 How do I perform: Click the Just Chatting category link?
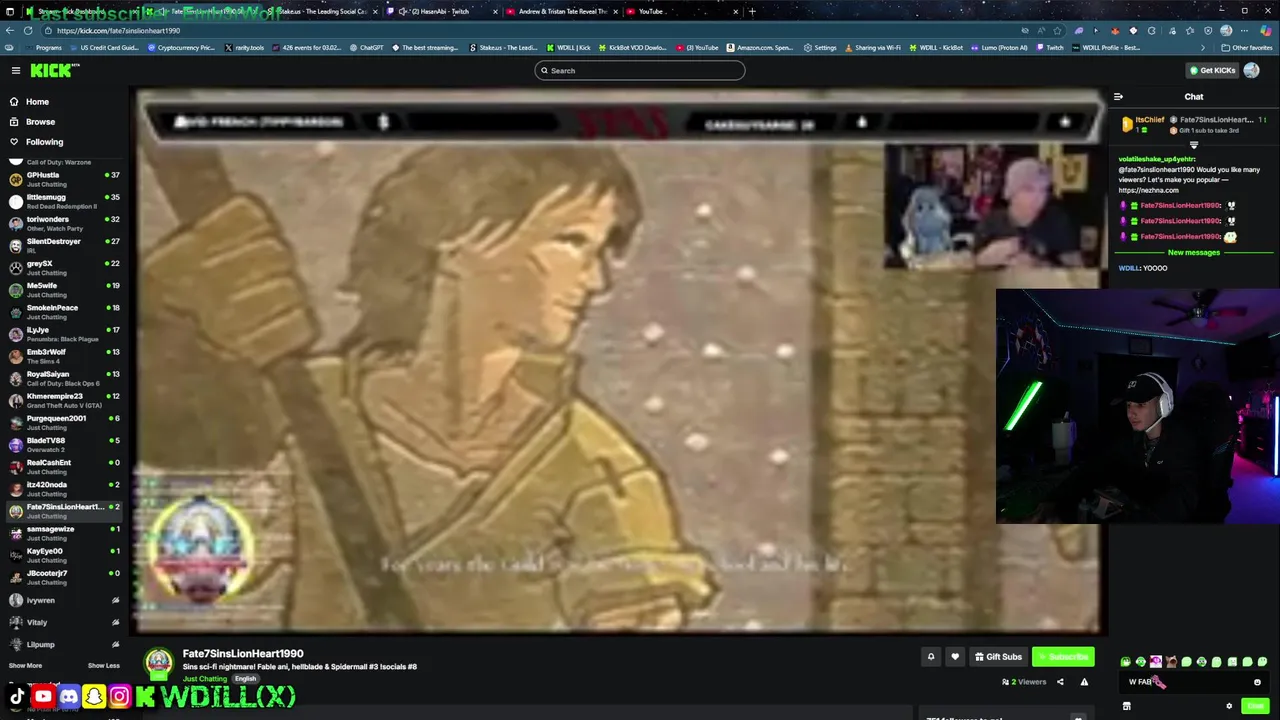pyautogui.click(x=204, y=679)
